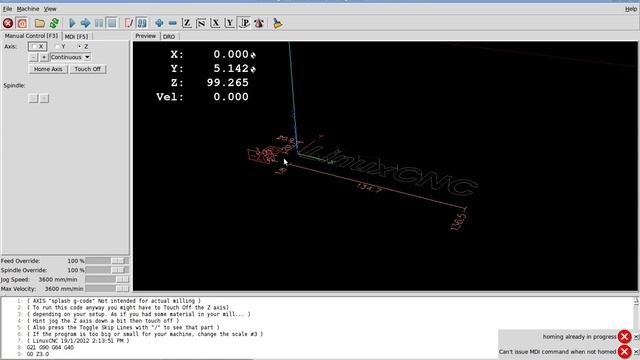The width and height of the screenshot is (640, 360).
Task: Open a G-code file with the folder icon
Action: point(40,23)
